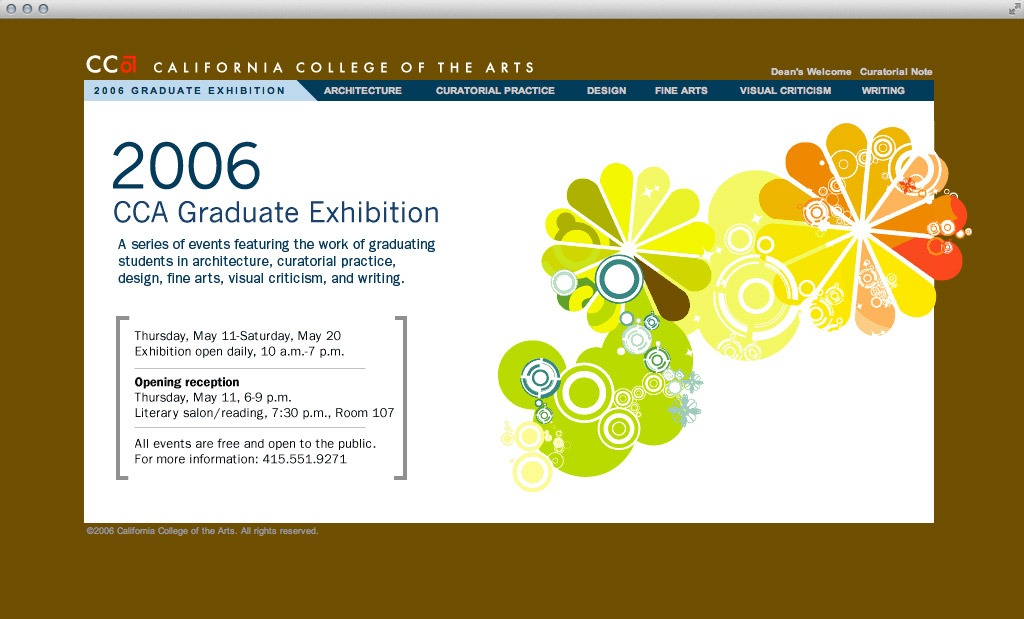The image size is (1024, 619).
Task: Click the CCA Graduate Exhibition heading
Action: click(276, 213)
